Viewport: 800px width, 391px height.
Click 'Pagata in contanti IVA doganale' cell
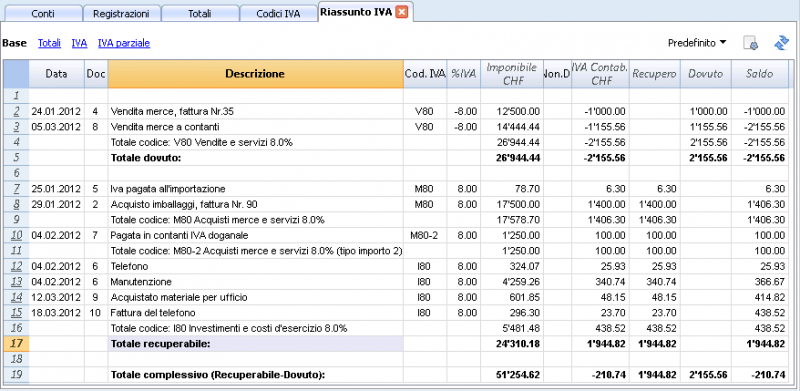click(x=255, y=235)
